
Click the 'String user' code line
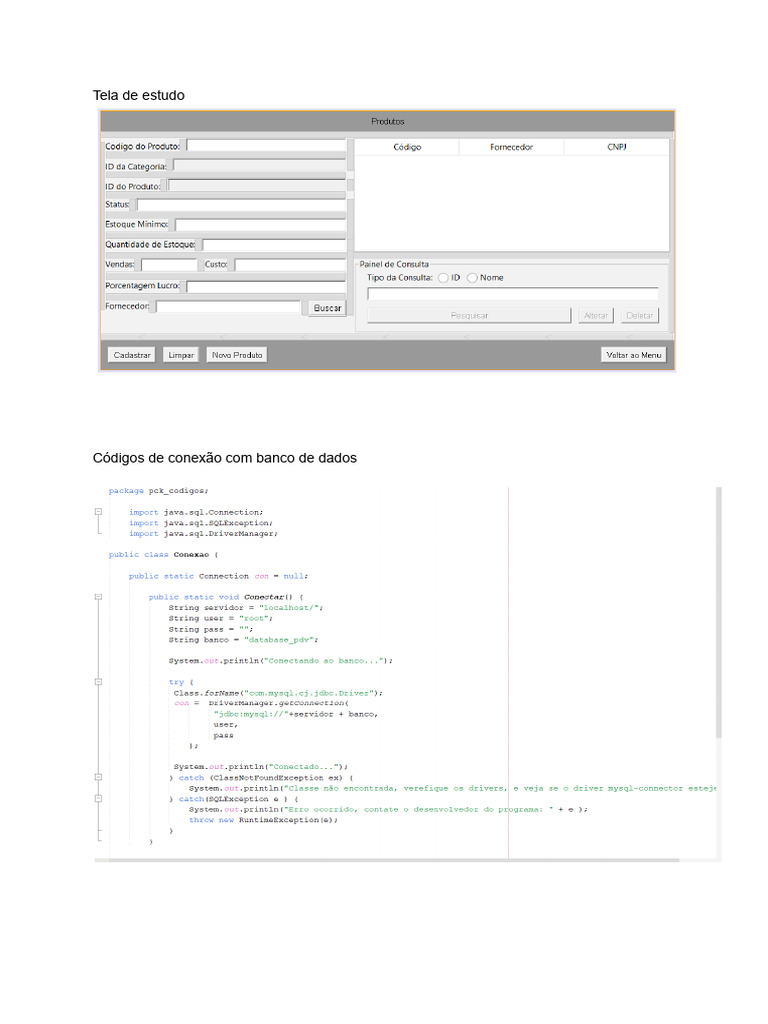coord(221,618)
